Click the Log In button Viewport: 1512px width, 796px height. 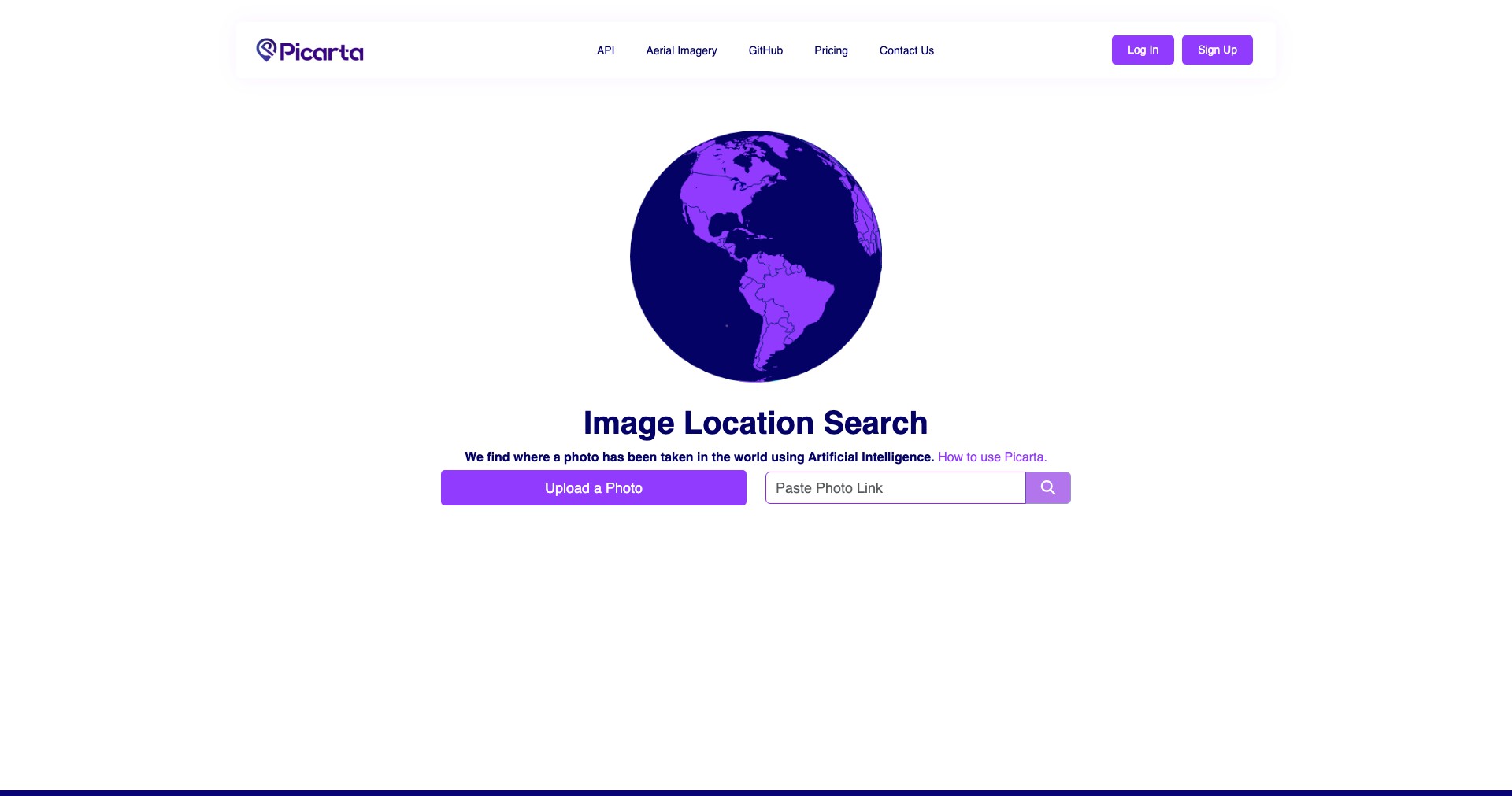click(x=1143, y=50)
